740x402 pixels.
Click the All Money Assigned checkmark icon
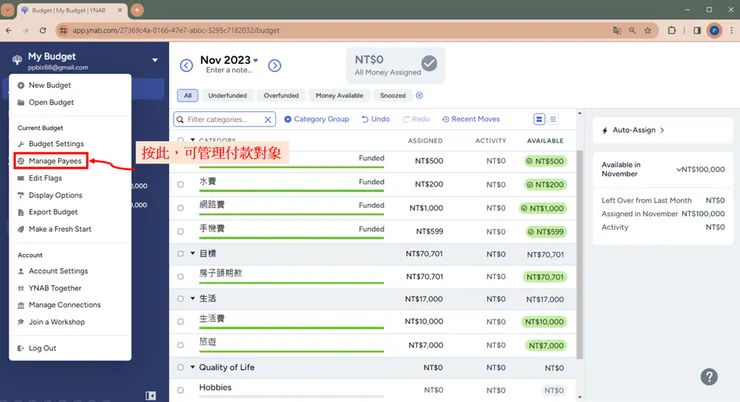tap(429, 63)
